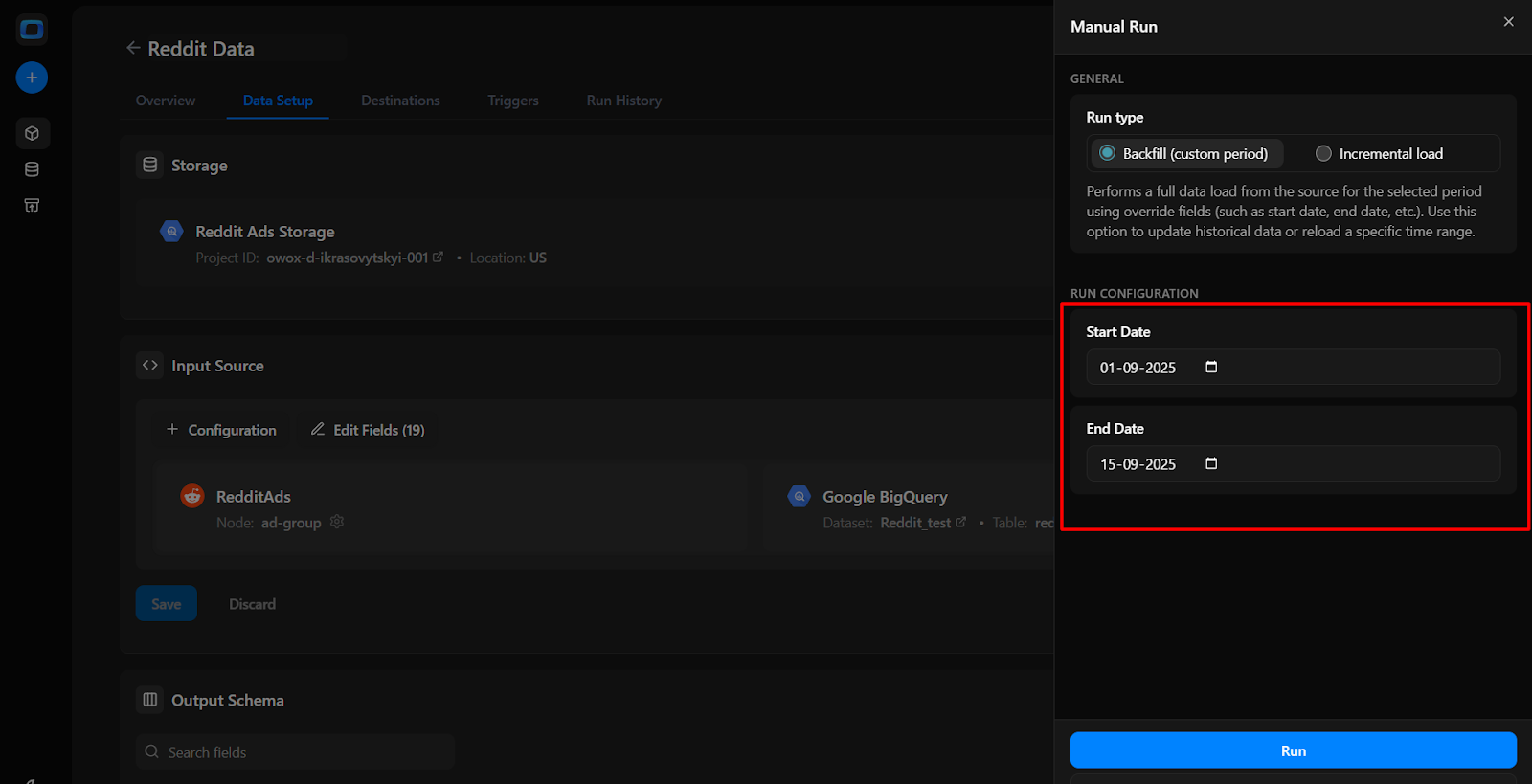Click the blue Run button
This screenshot has height=784, width=1532.
pos(1294,750)
